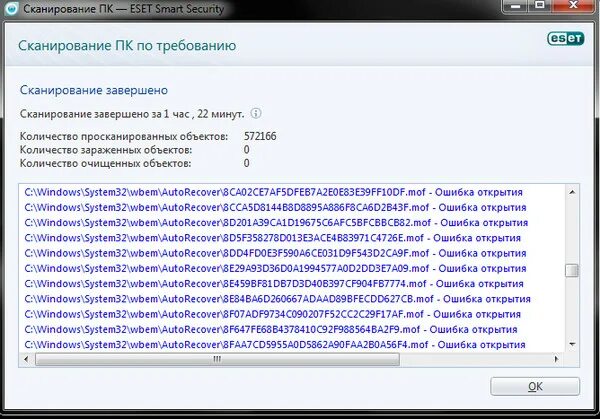This screenshot has width=600, height=419.
Task: Click the vertical scrollbar thumb
Action: pyautogui.click(x=572, y=271)
